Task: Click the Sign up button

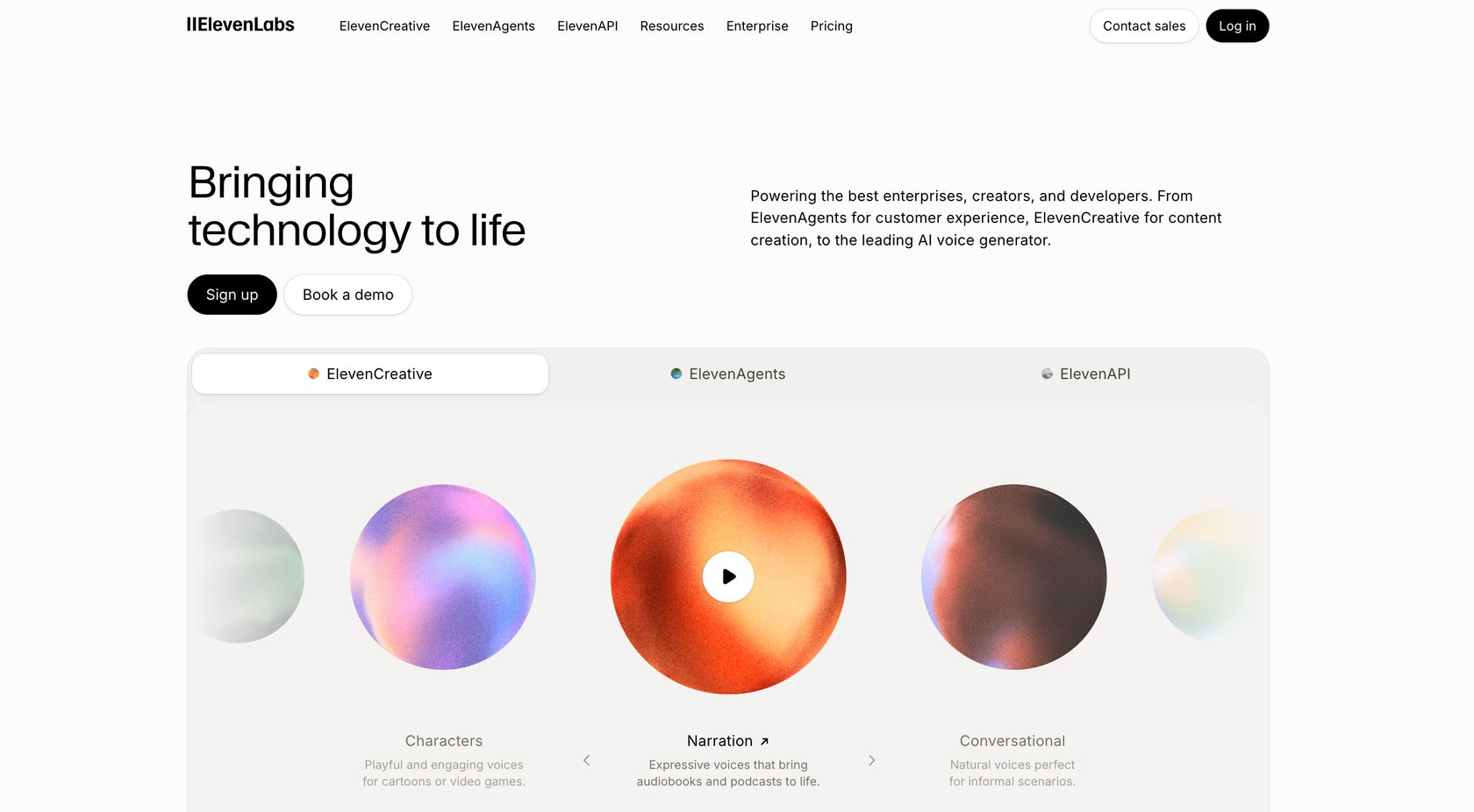Action: (x=233, y=295)
